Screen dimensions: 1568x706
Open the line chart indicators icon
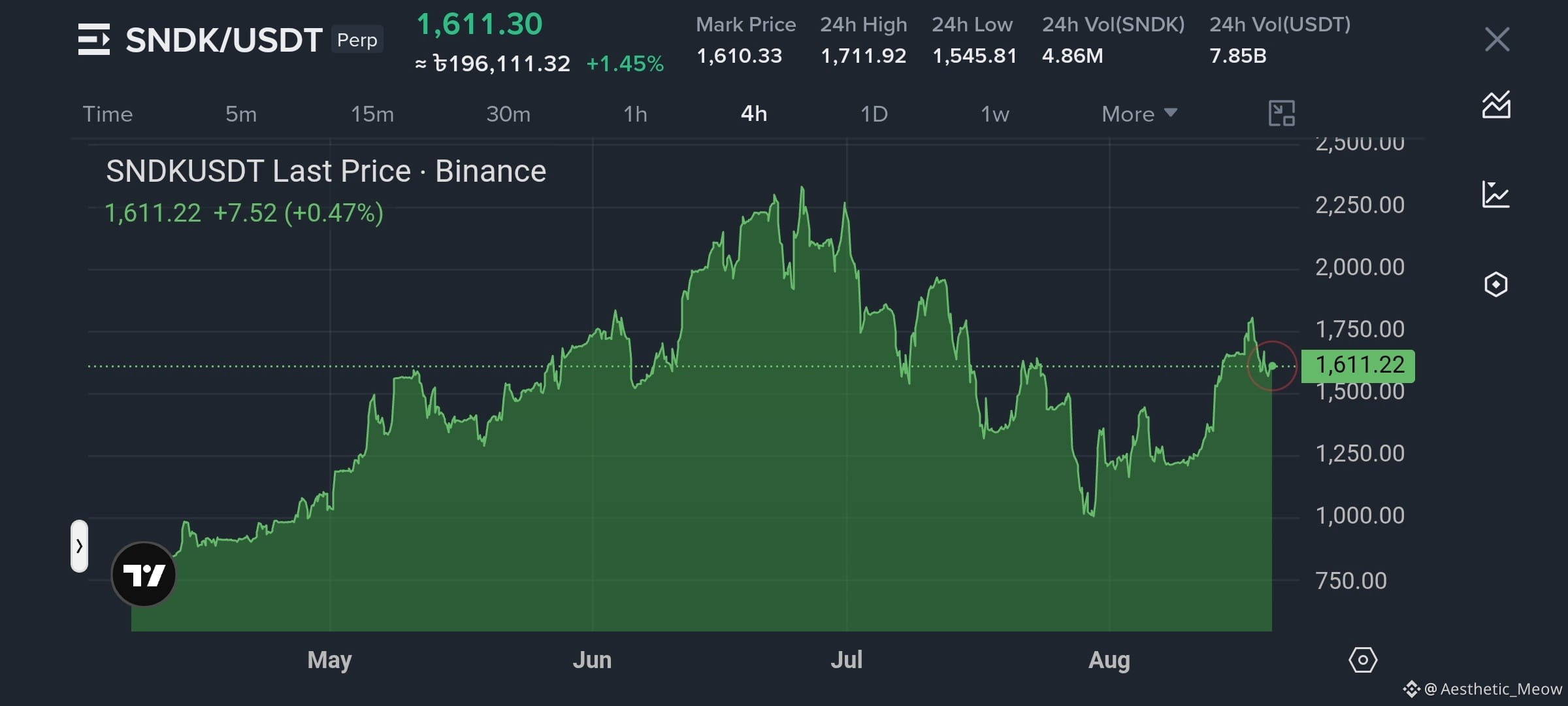click(1496, 195)
